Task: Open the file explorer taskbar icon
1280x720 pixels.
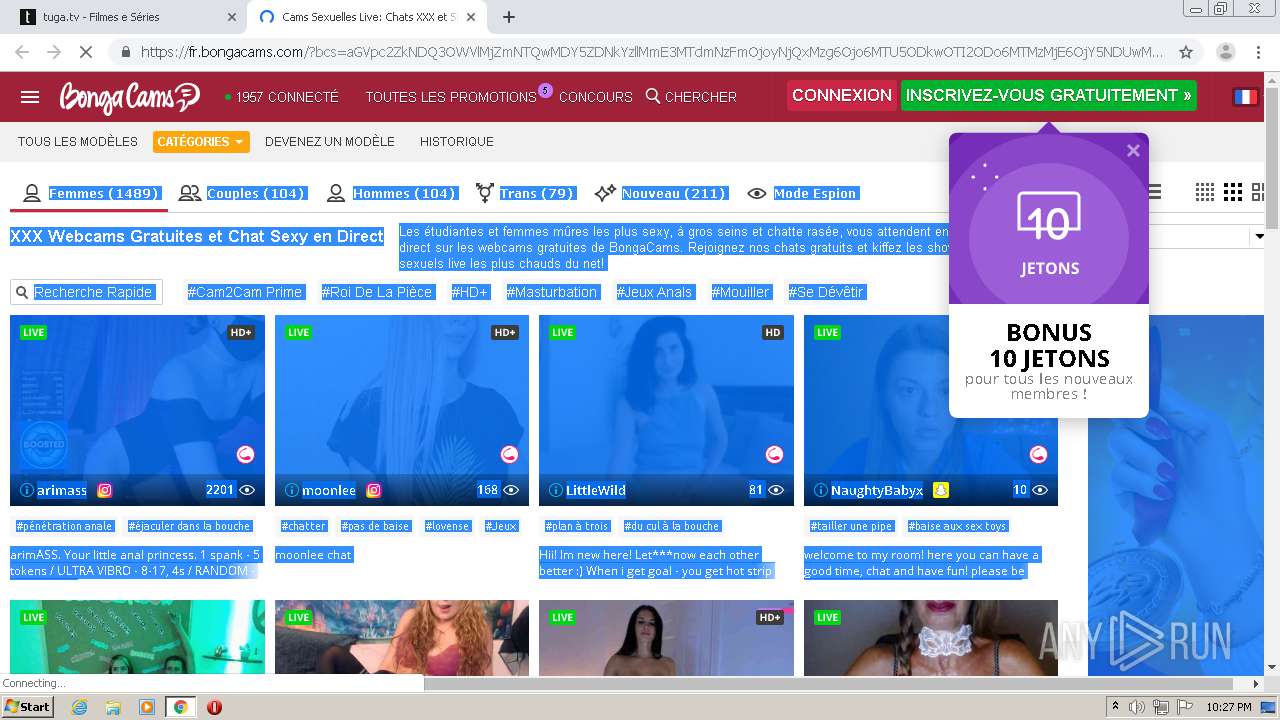Action: pyautogui.click(x=113, y=707)
